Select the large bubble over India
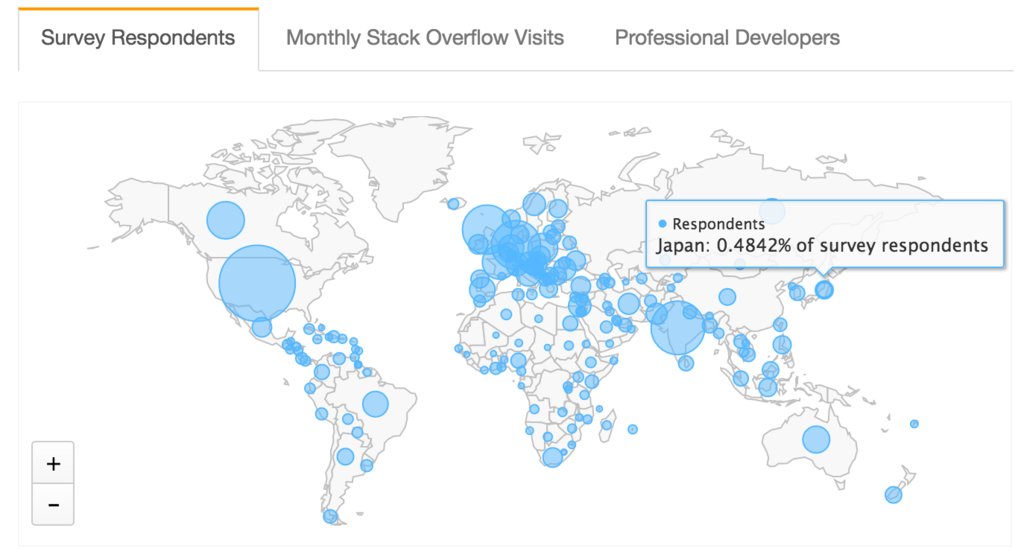 click(678, 329)
